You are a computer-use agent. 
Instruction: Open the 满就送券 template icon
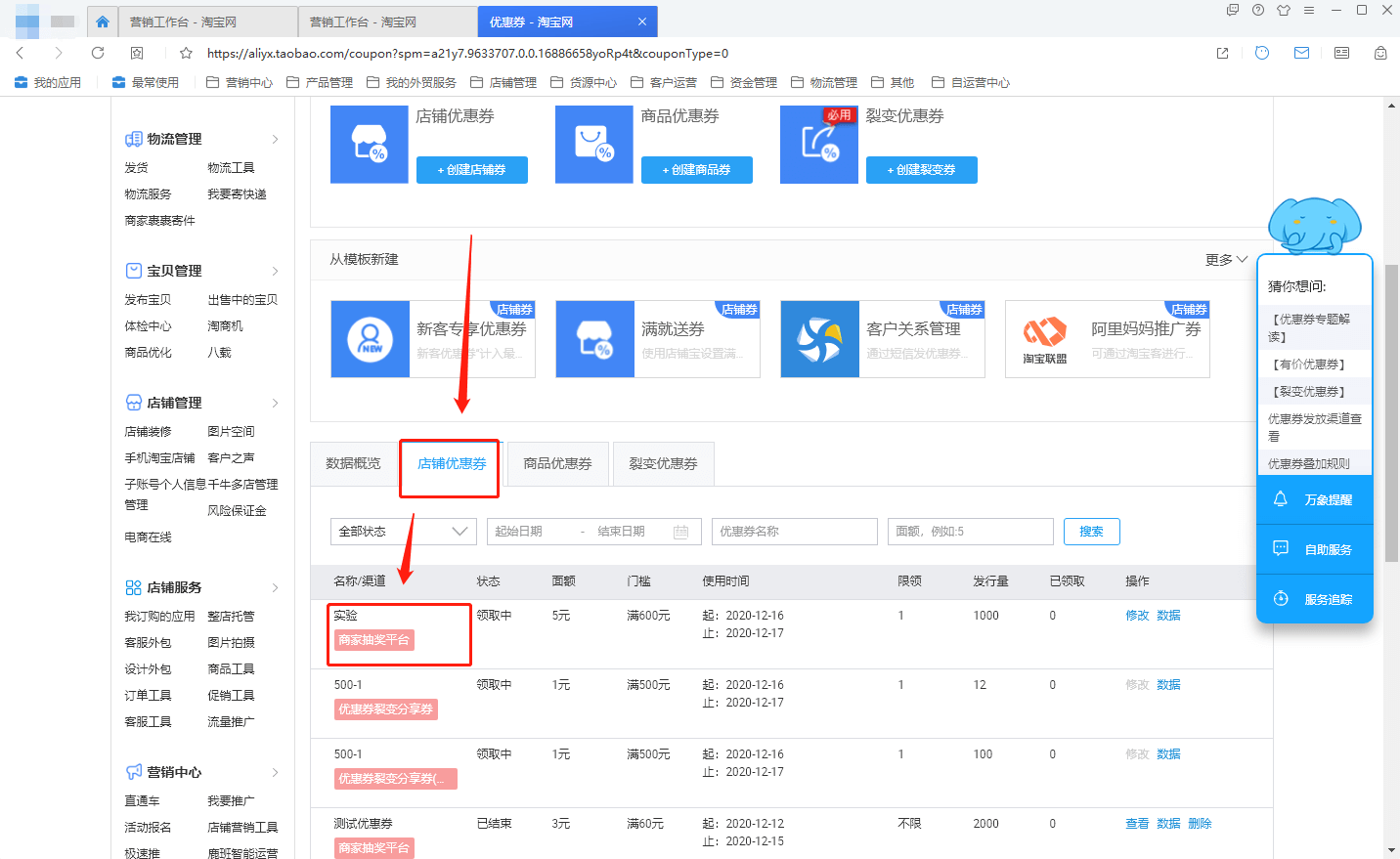(595, 339)
